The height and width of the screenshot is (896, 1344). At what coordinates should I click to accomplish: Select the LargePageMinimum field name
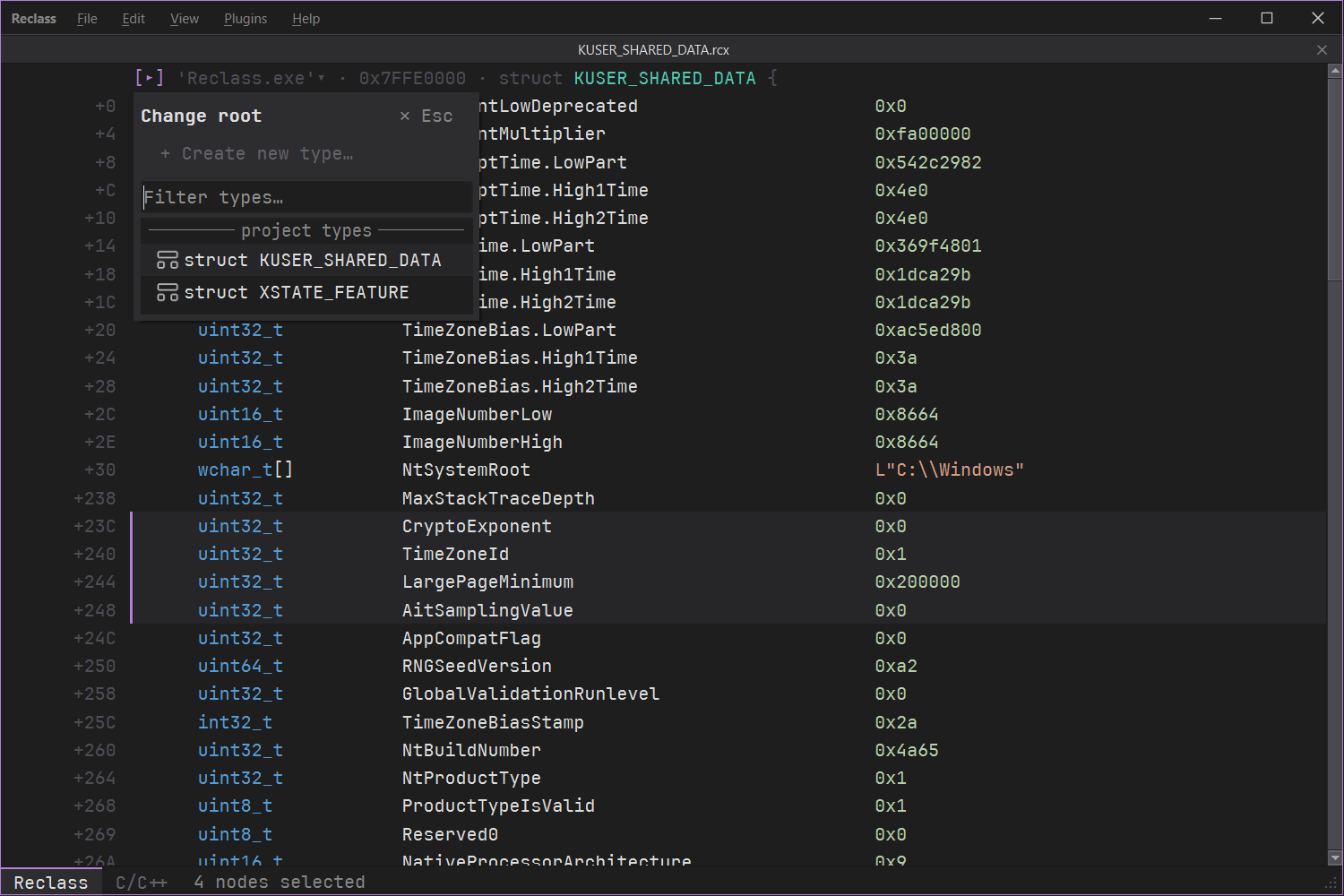(487, 582)
